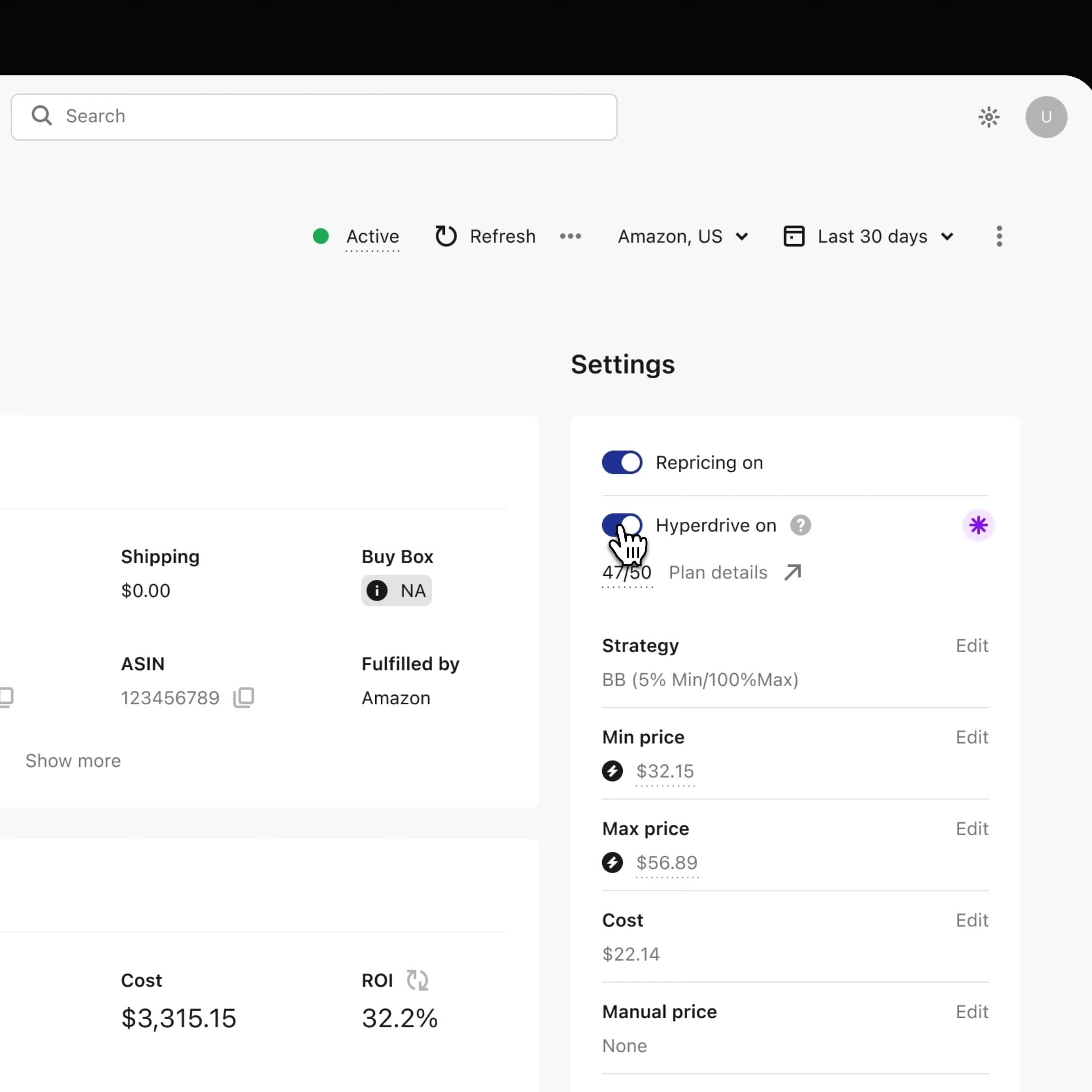Click the Active status label
This screenshot has width=1092, height=1092.
click(373, 236)
